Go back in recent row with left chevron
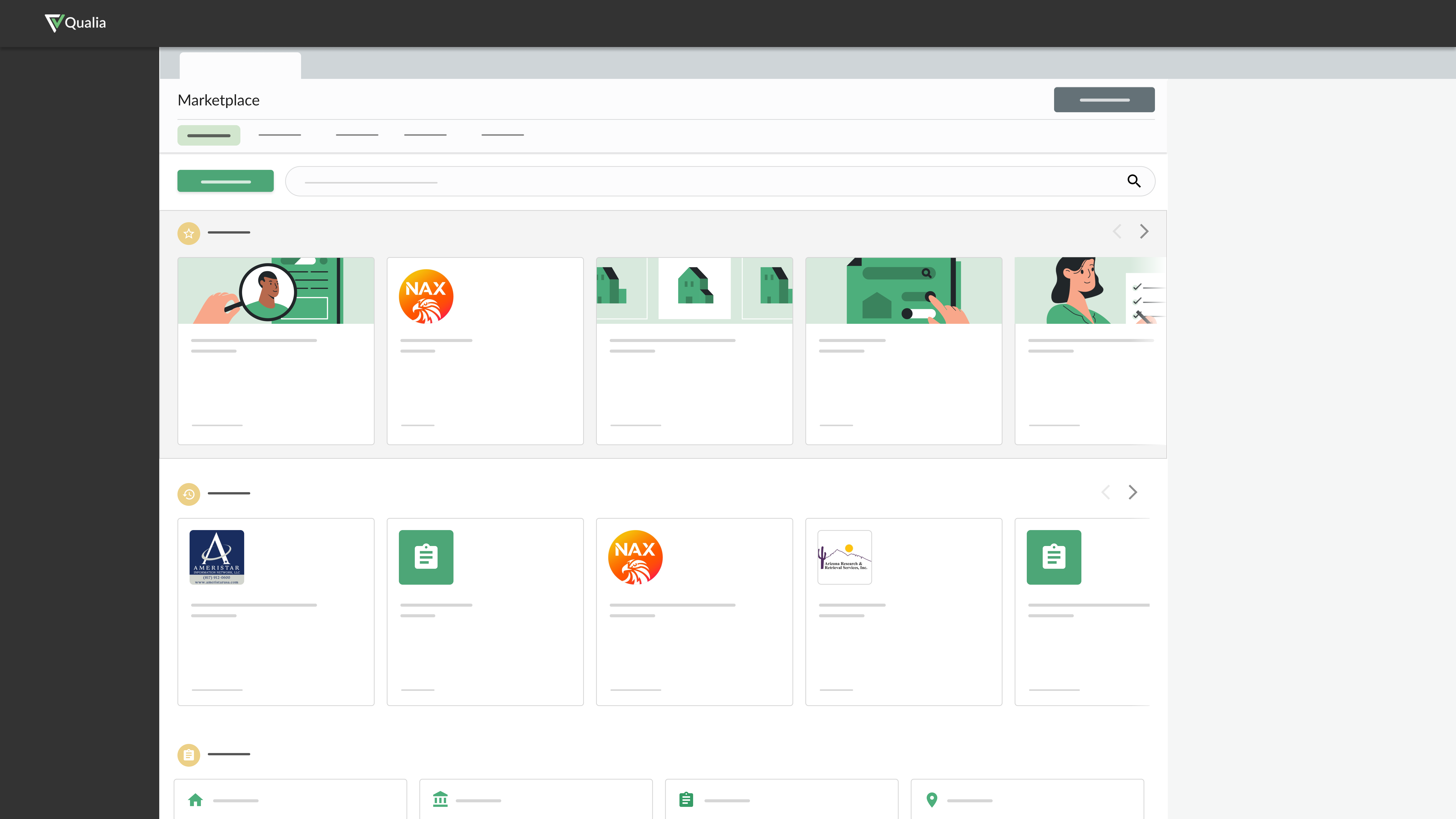 [1106, 492]
